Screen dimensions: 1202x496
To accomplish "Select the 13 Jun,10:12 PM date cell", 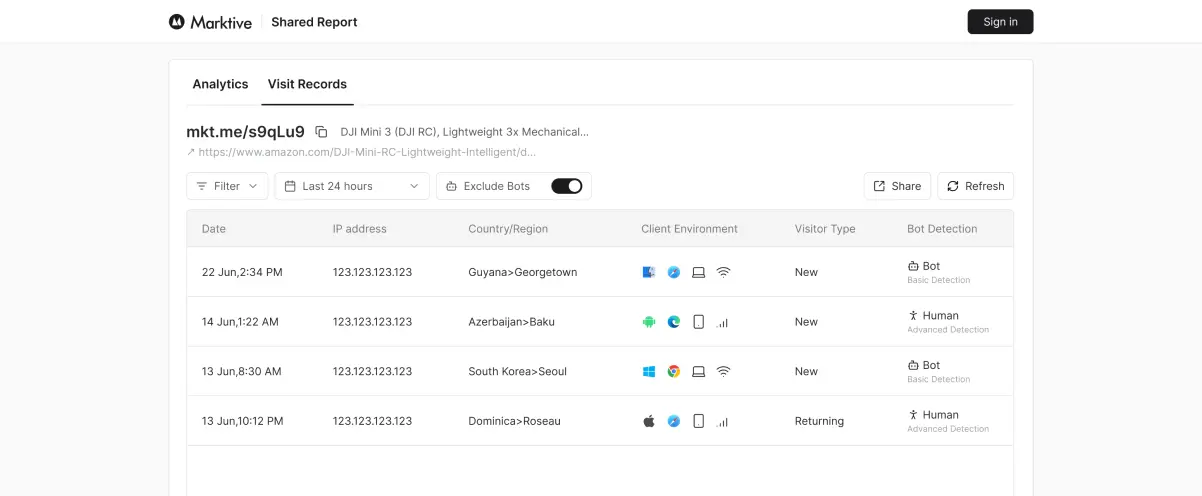I will (x=243, y=421).
